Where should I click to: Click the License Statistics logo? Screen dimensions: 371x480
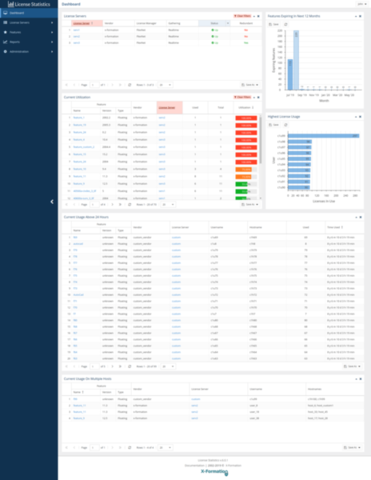(29, 4)
